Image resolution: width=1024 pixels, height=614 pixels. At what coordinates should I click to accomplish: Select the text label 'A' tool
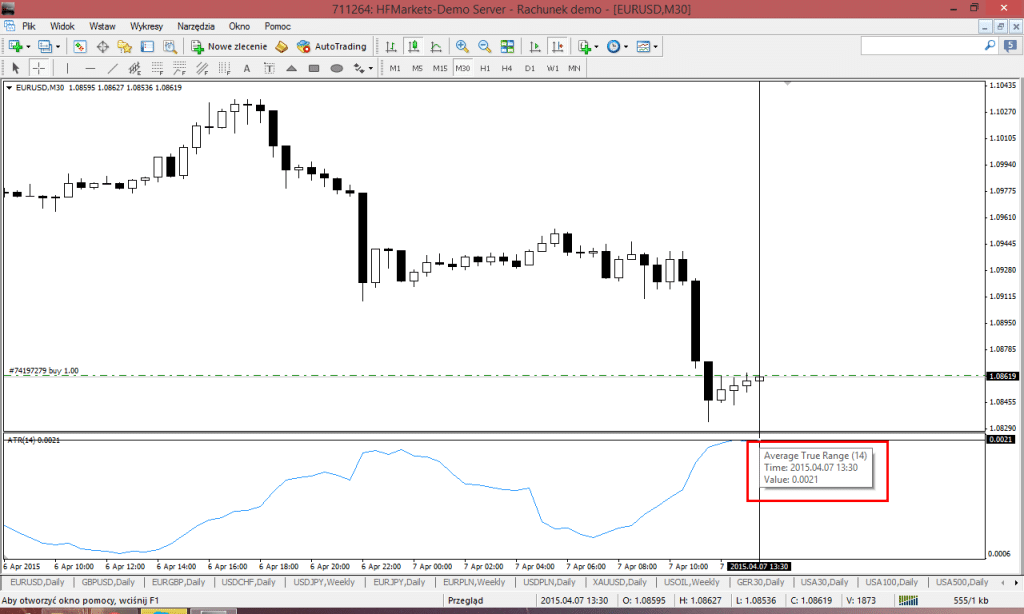(247, 68)
